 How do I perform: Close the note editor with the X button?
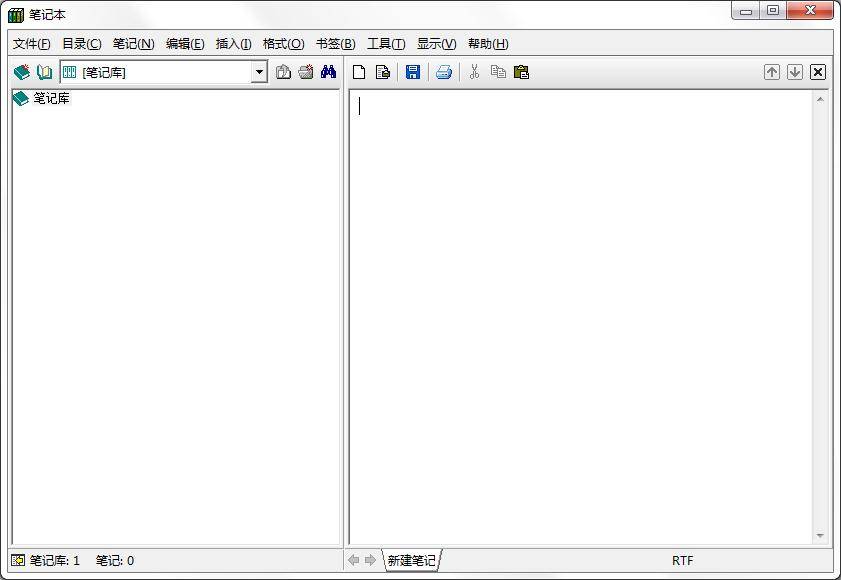click(817, 71)
